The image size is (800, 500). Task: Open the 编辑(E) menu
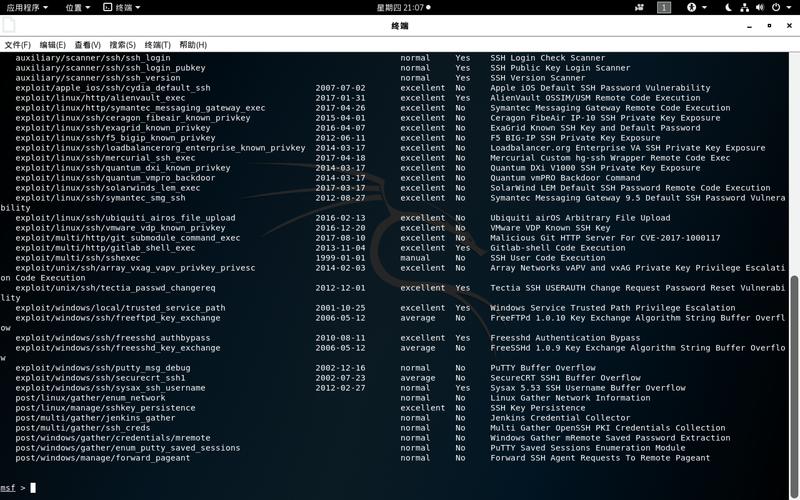coord(53,45)
